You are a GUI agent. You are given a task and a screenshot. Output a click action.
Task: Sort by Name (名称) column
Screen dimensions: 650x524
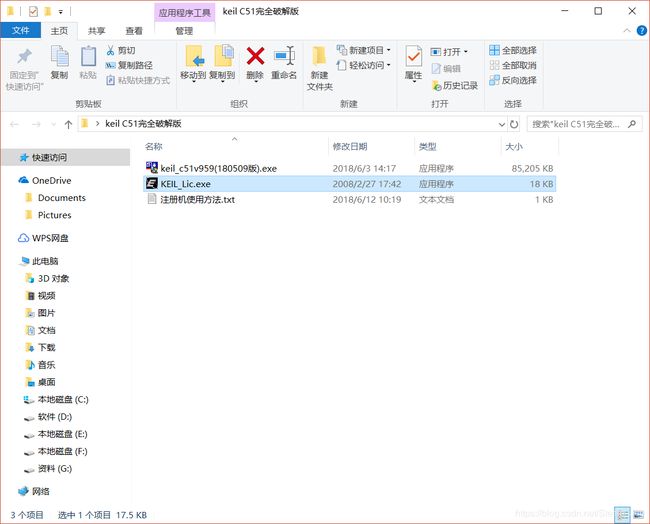tap(153, 146)
